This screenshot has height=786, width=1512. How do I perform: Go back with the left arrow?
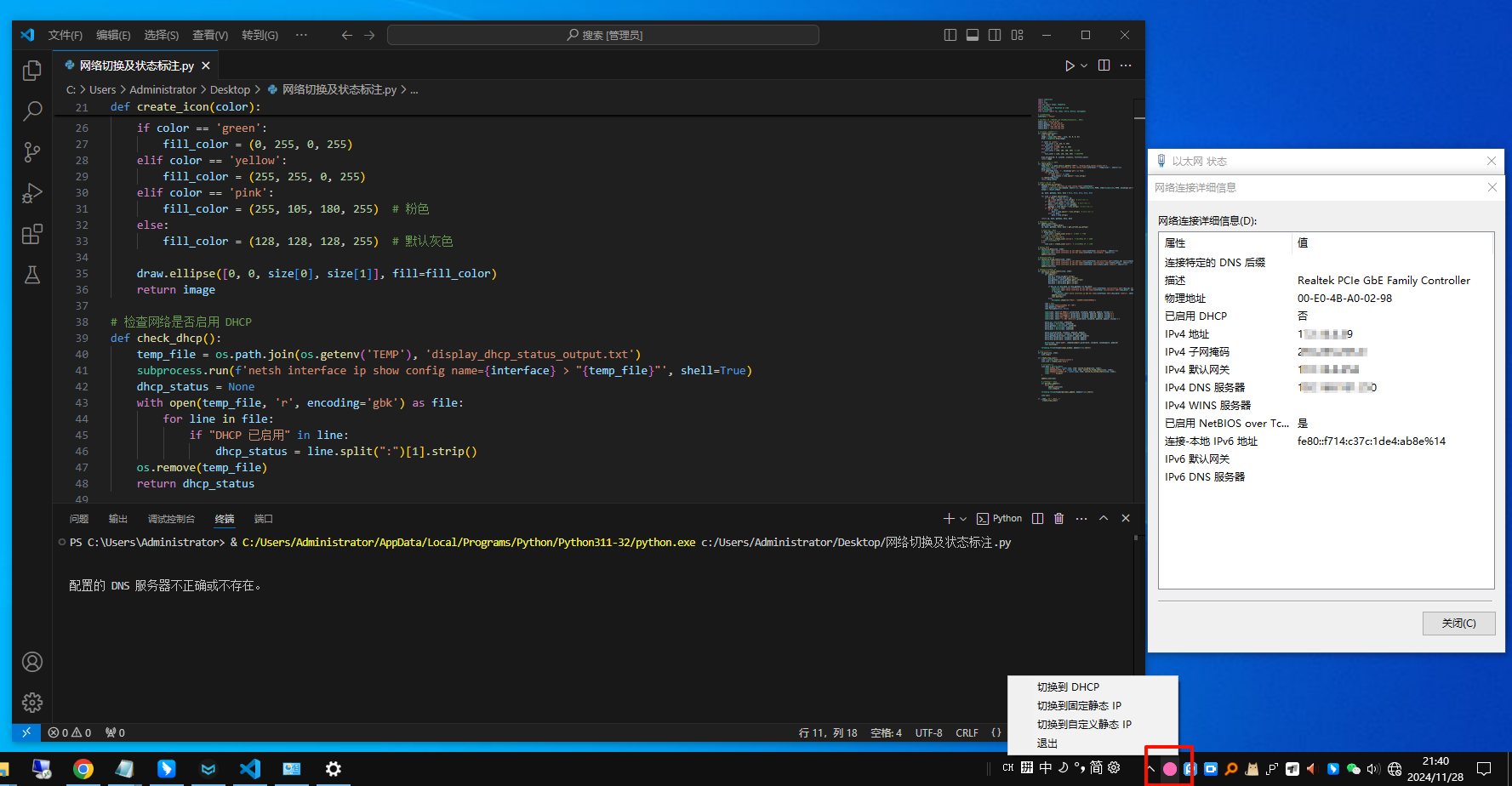tap(346, 35)
